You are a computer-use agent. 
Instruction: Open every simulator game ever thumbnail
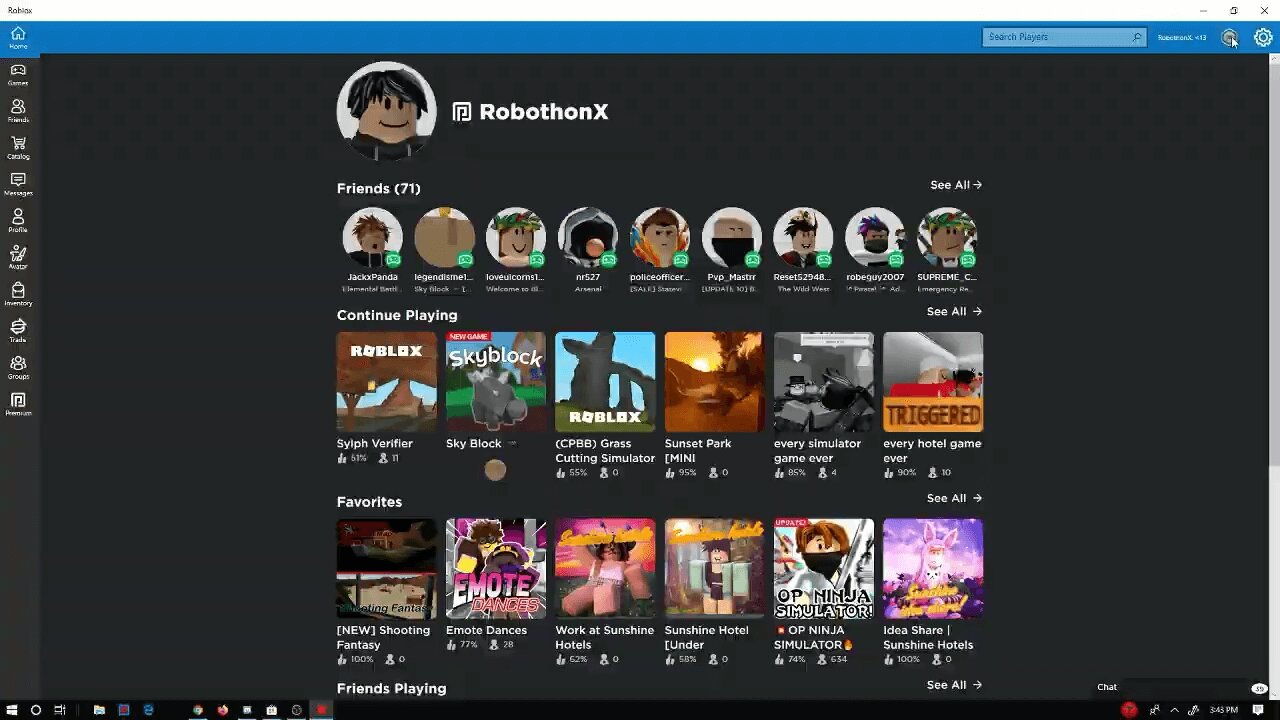coord(824,382)
